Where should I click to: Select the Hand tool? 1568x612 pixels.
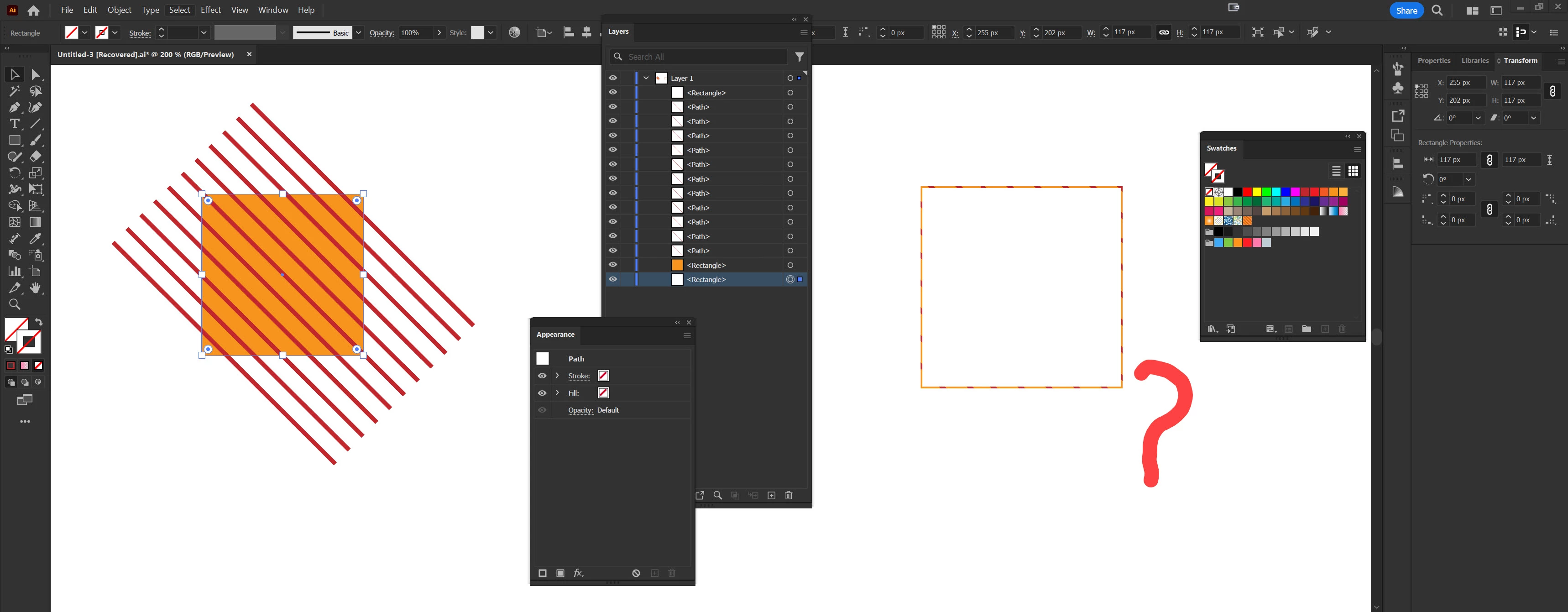coord(35,288)
